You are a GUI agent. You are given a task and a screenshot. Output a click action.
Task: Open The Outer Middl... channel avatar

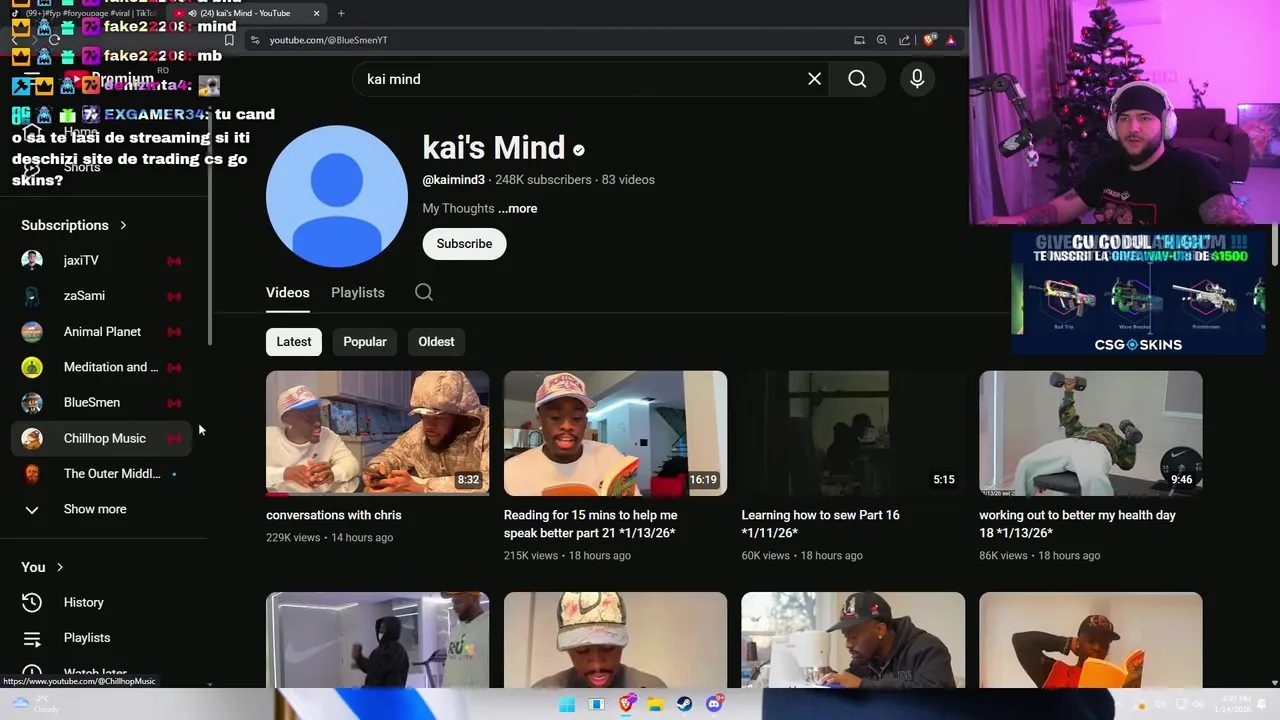(32, 474)
